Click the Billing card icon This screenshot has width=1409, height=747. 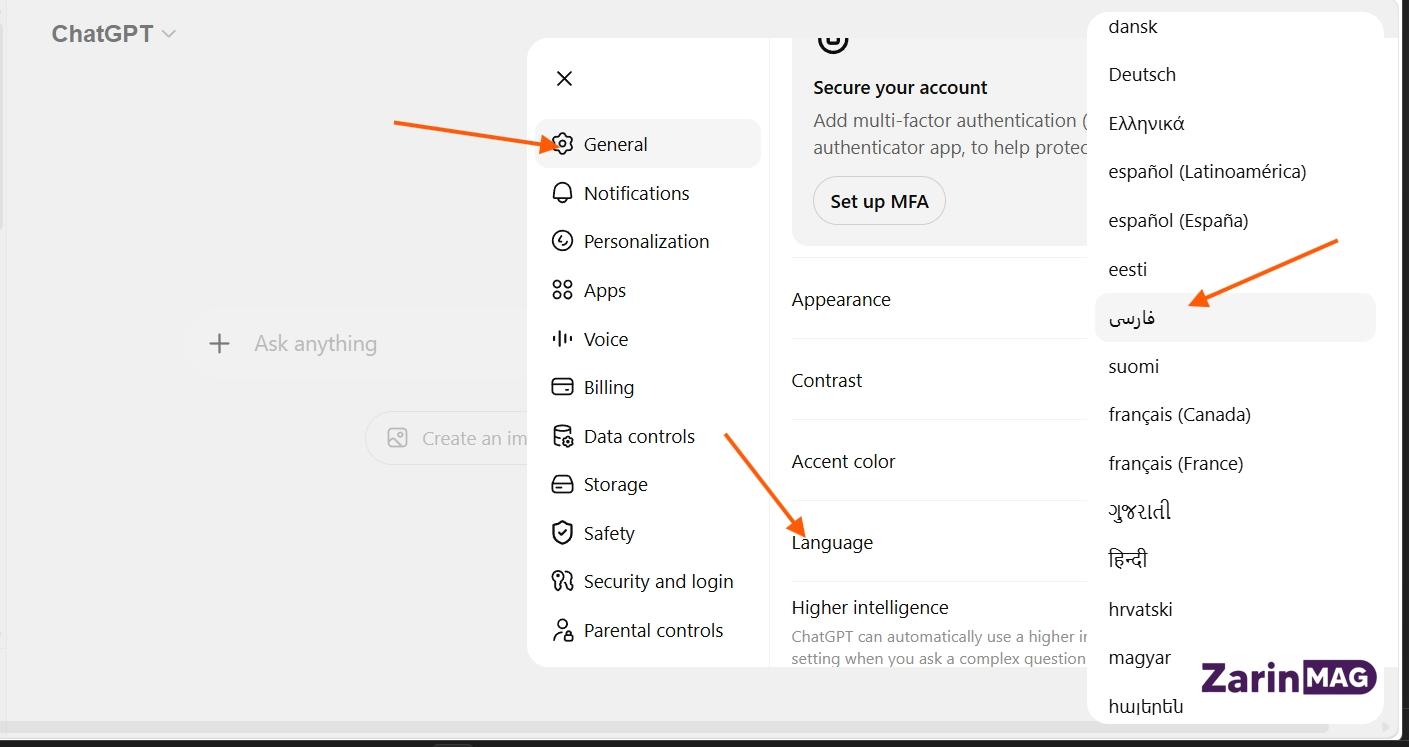coord(563,387)
